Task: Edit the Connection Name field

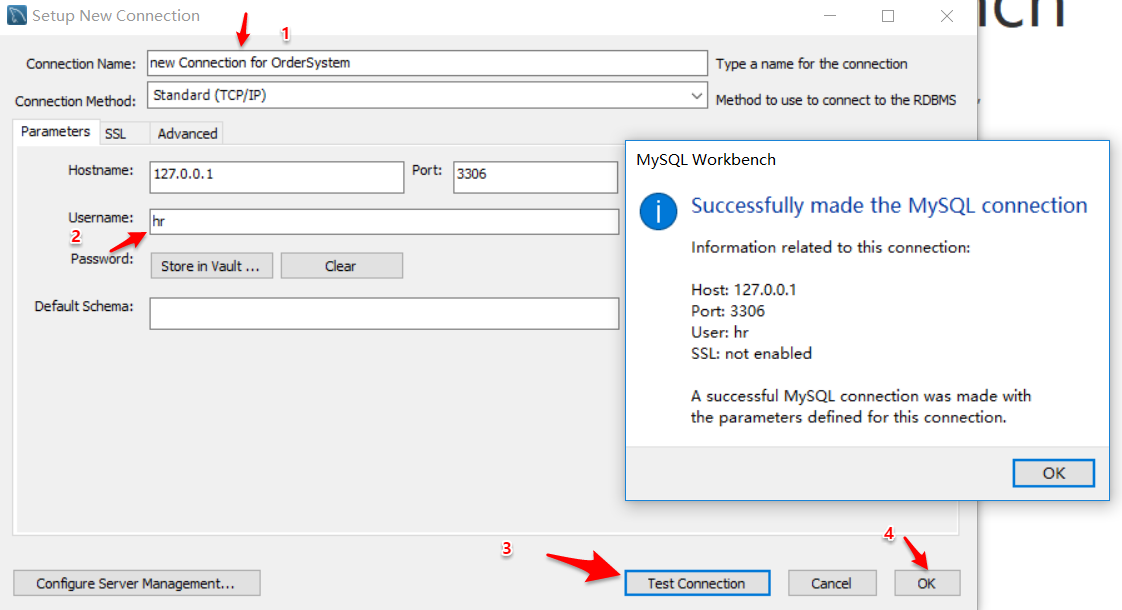Action: [427, 63]
